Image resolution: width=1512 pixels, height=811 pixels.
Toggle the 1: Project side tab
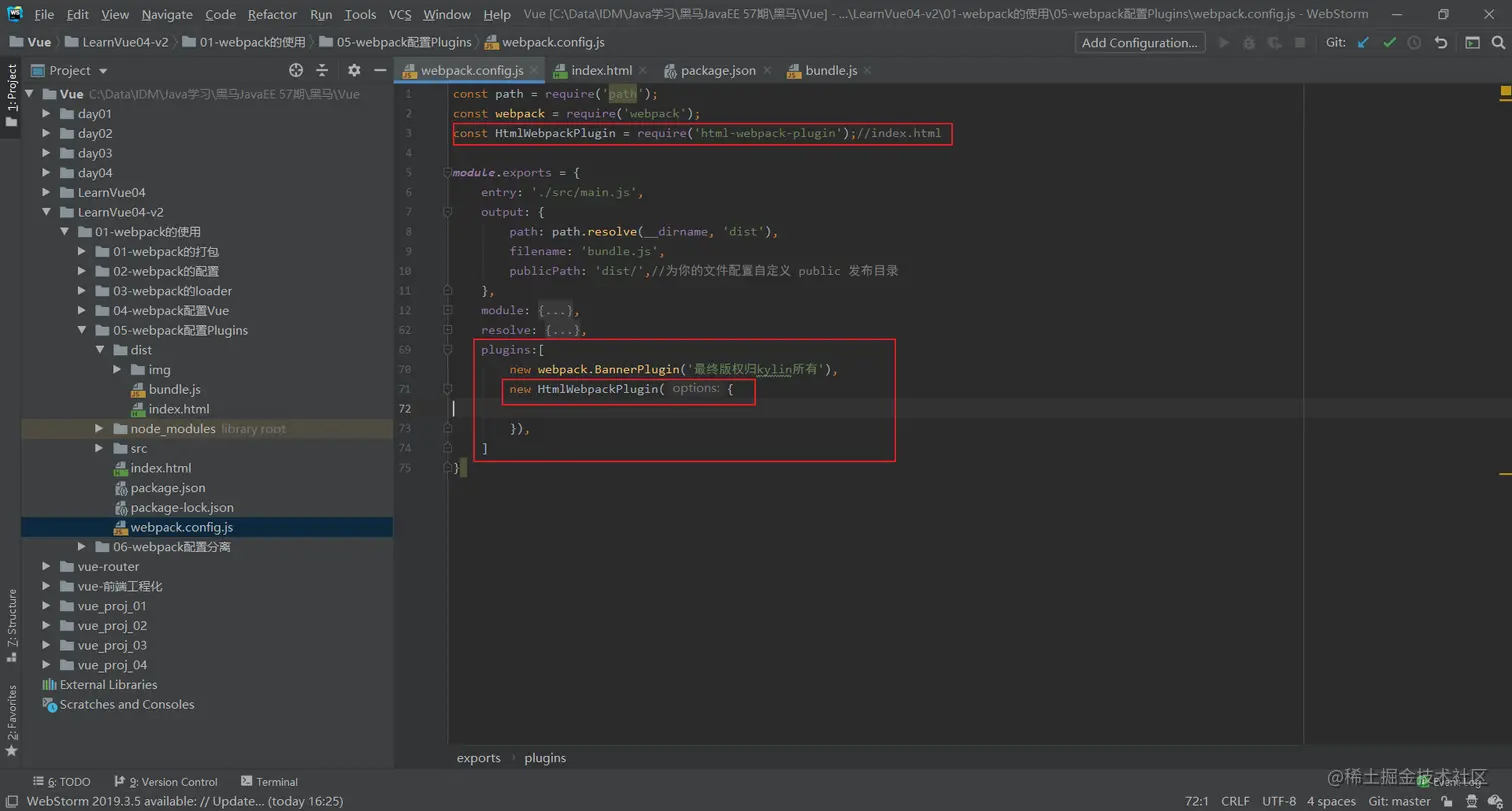(x=11, y=95)
